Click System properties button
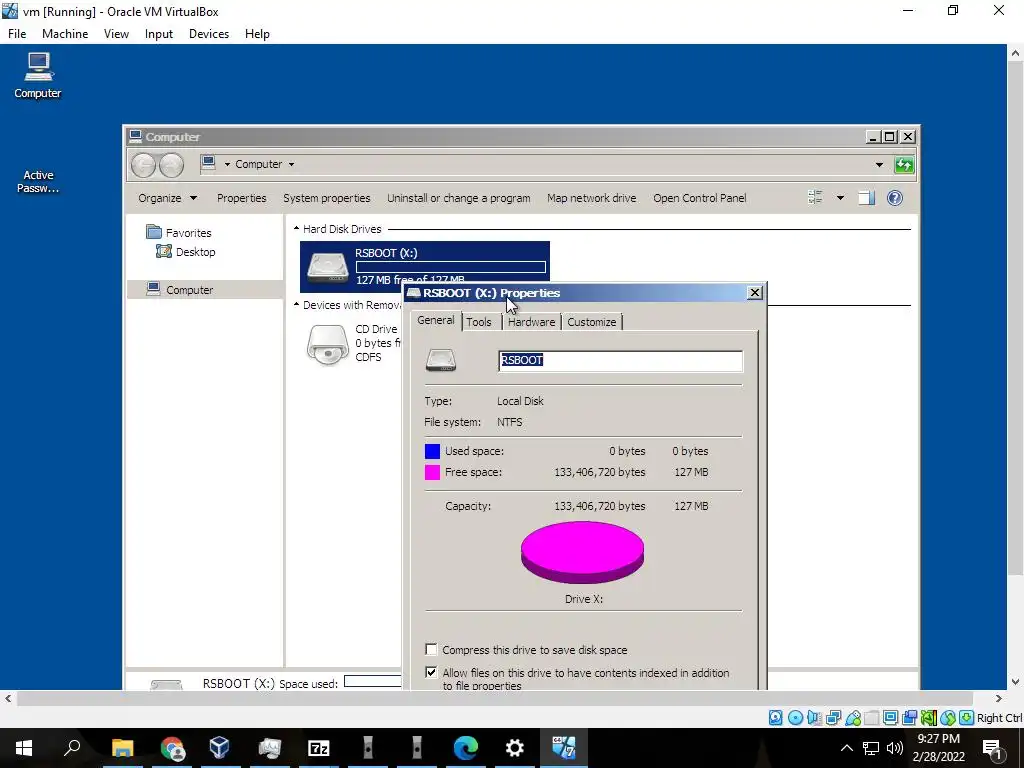Image resolution: width=1024 pixels, height=768 pixels. (327, 198)
